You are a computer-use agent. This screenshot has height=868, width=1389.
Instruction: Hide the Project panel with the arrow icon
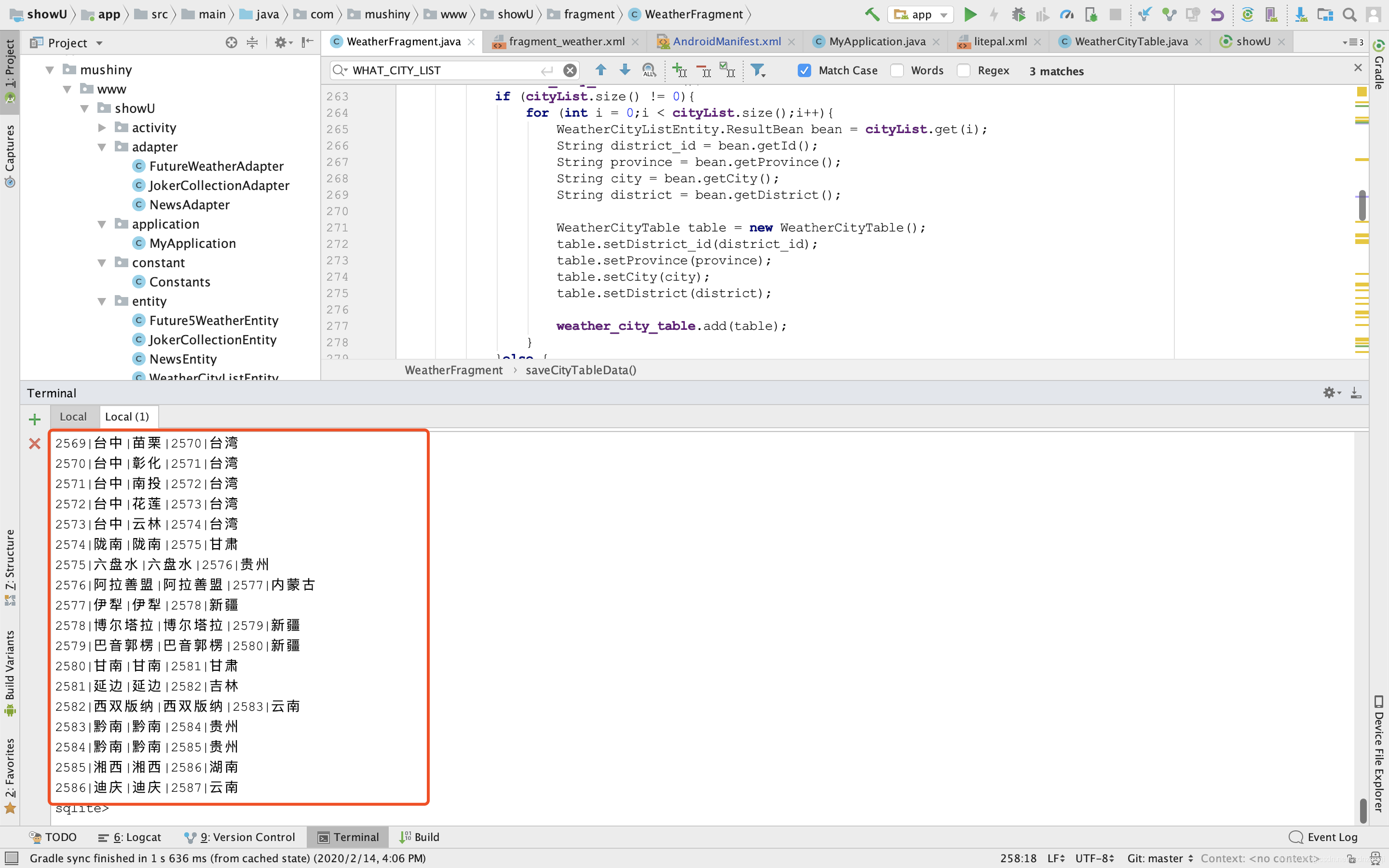[308, 42]
